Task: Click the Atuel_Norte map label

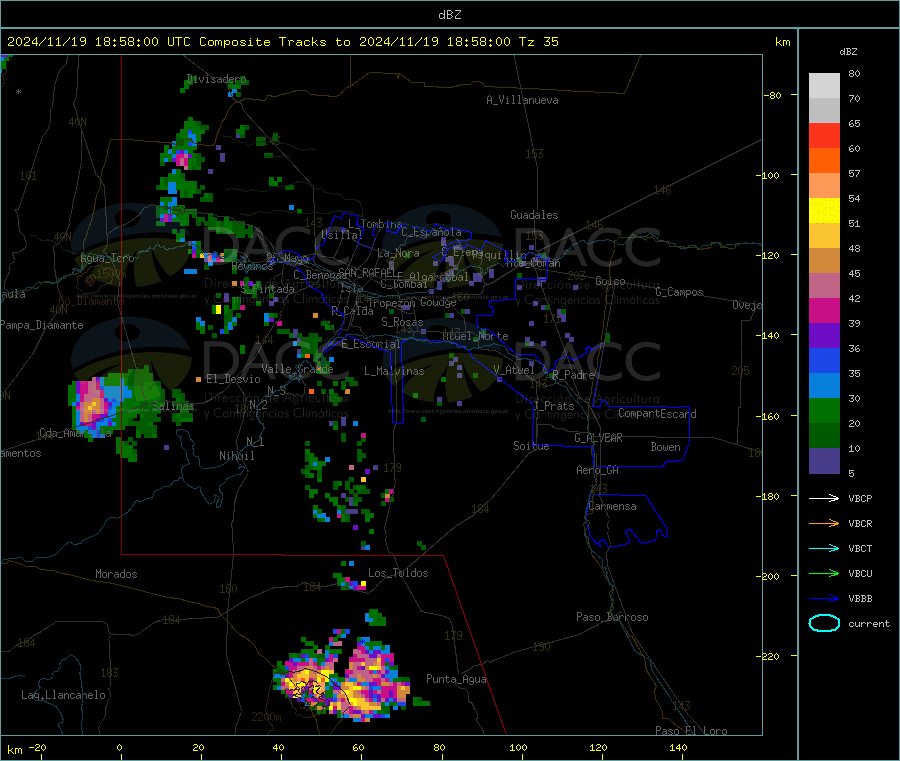Action: 475,336
